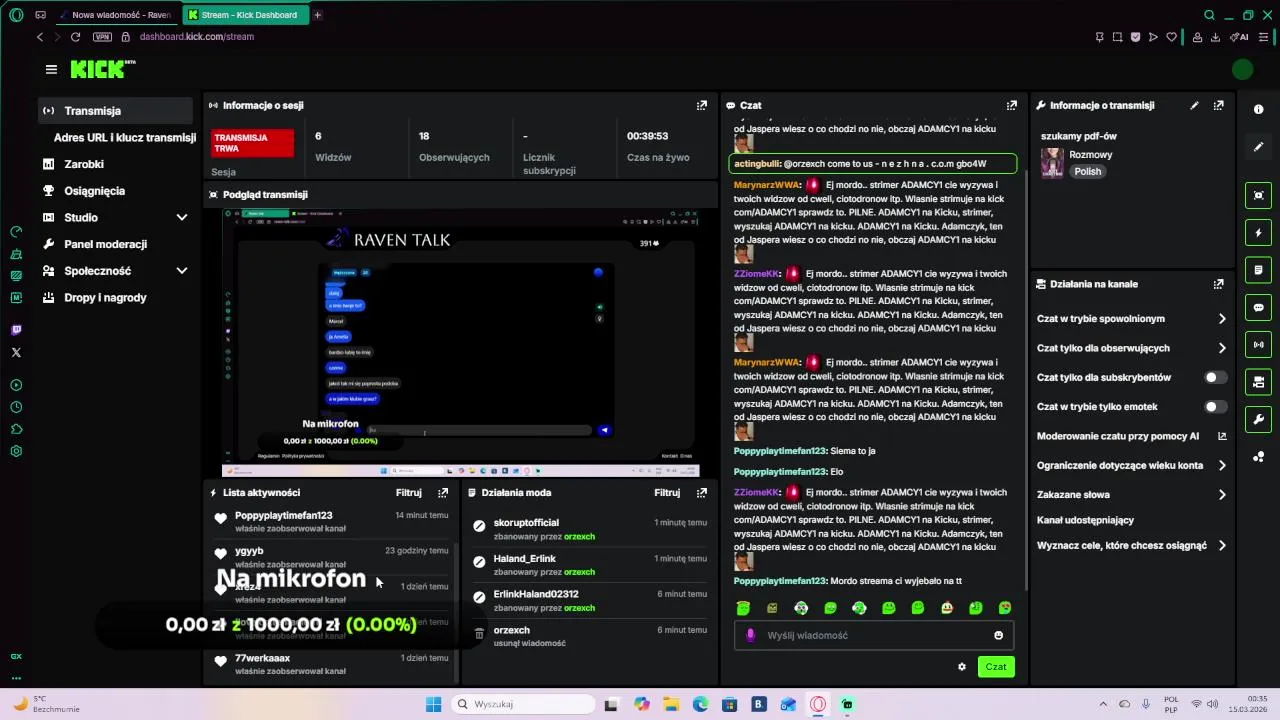1280x720 pixels.
Task: Click the info icon in right sidebar
Action: click(1258, 109)
